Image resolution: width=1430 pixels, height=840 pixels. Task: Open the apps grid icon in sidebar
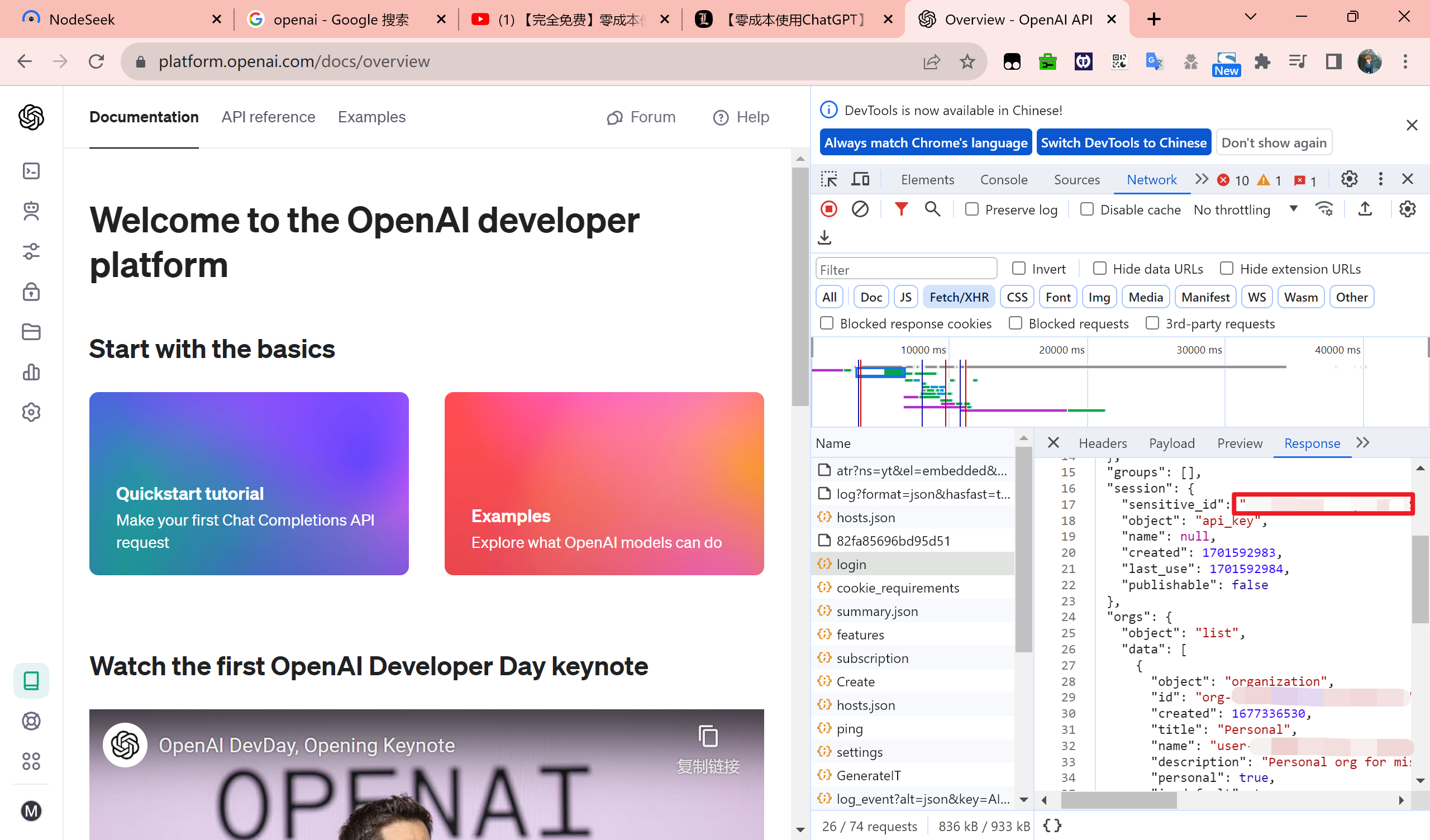click(31, 761)
